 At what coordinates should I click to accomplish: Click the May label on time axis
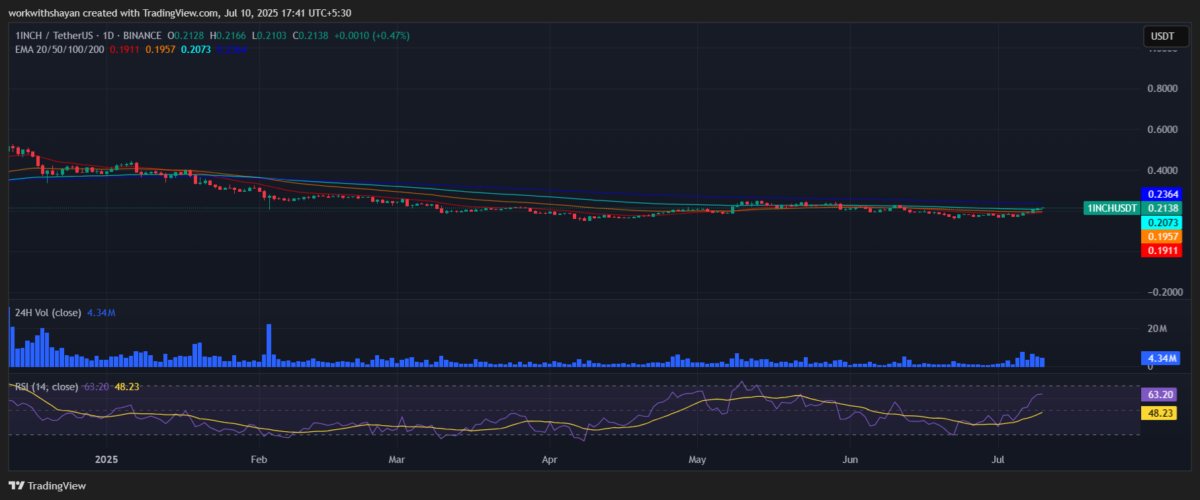tap(698, 460)
